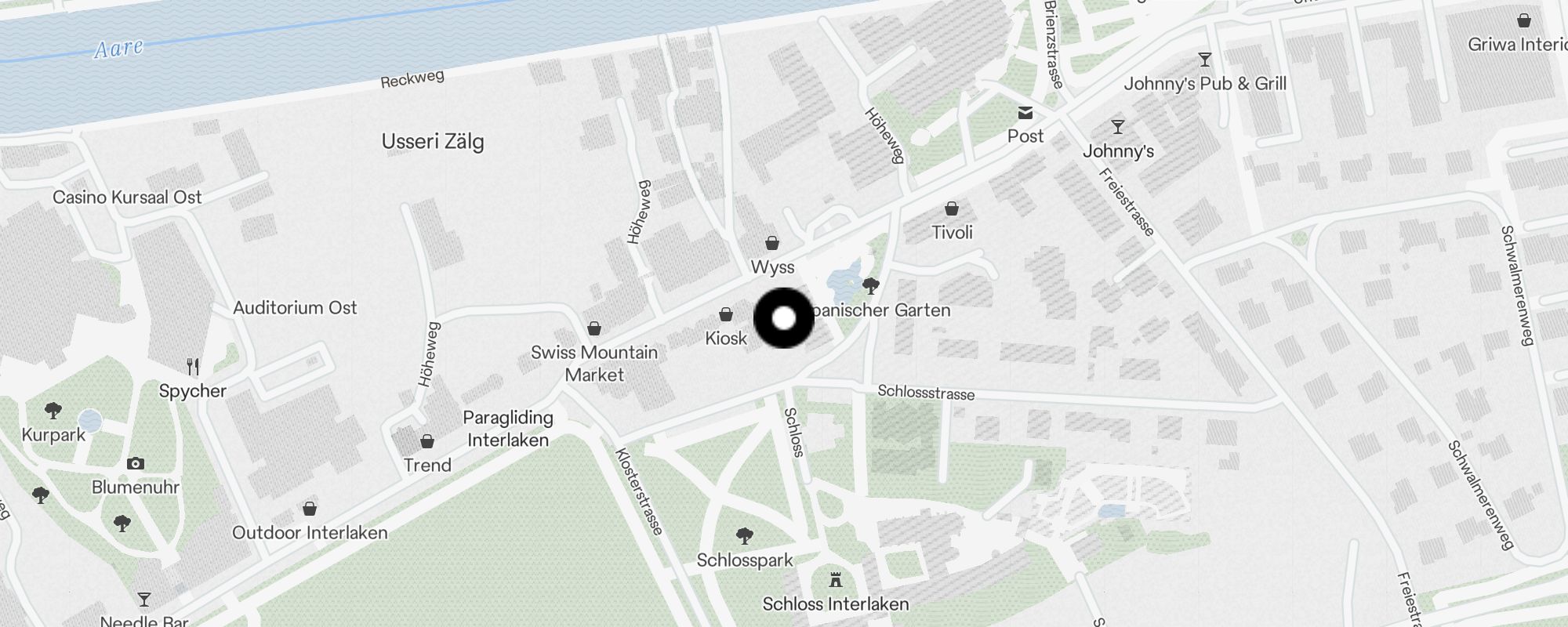Screen dimensions: 1568x627
Task: Click the Spycher restaurant fork icon
Action: tap(193, 366)
